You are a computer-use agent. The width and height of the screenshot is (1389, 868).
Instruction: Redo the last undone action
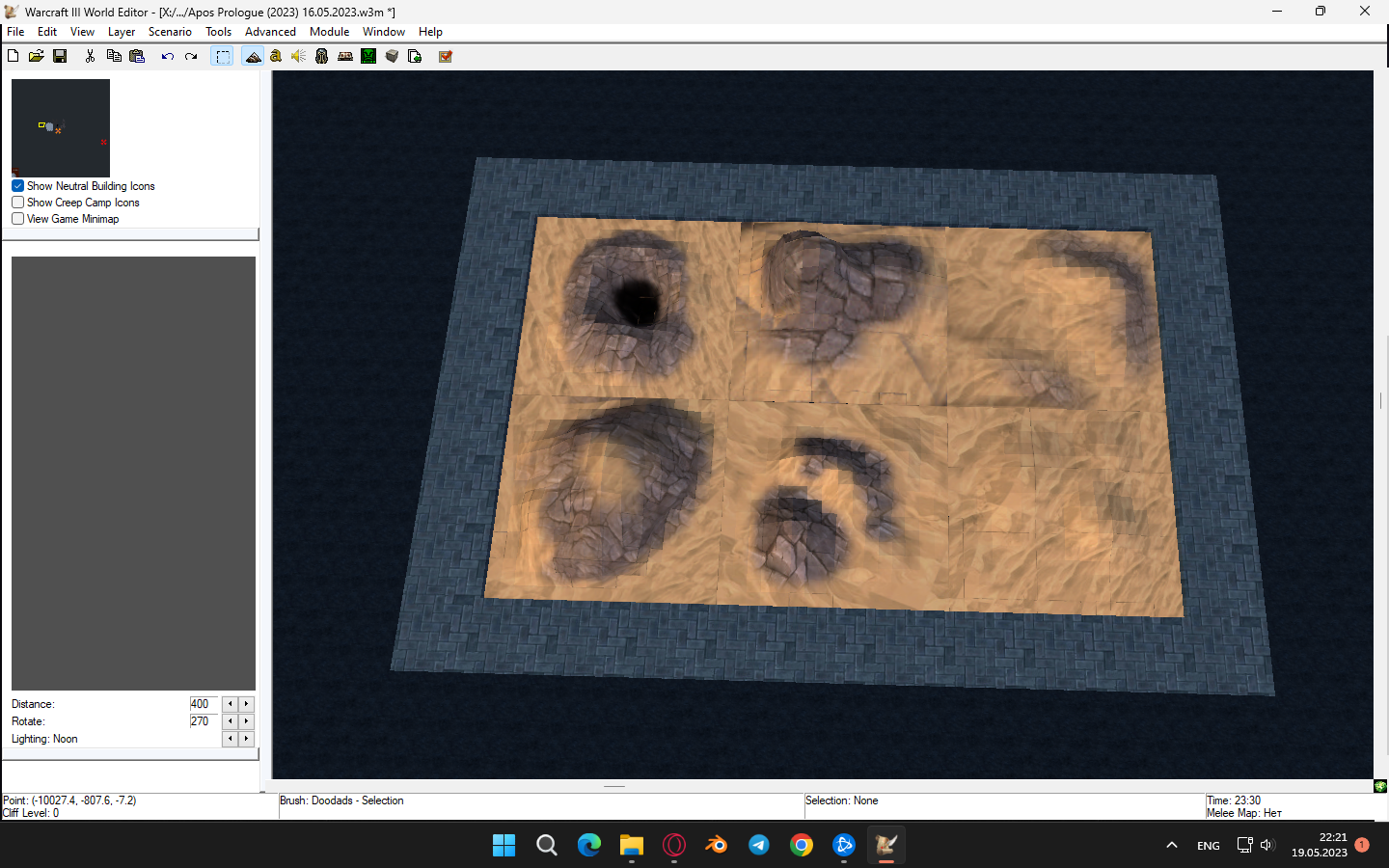coord(191,56)
